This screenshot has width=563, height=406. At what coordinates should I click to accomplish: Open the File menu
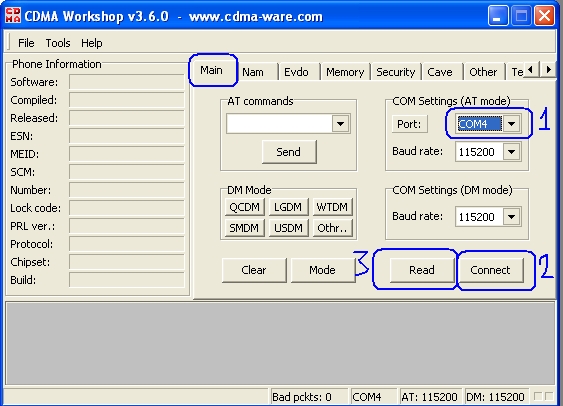click(26, 43)
